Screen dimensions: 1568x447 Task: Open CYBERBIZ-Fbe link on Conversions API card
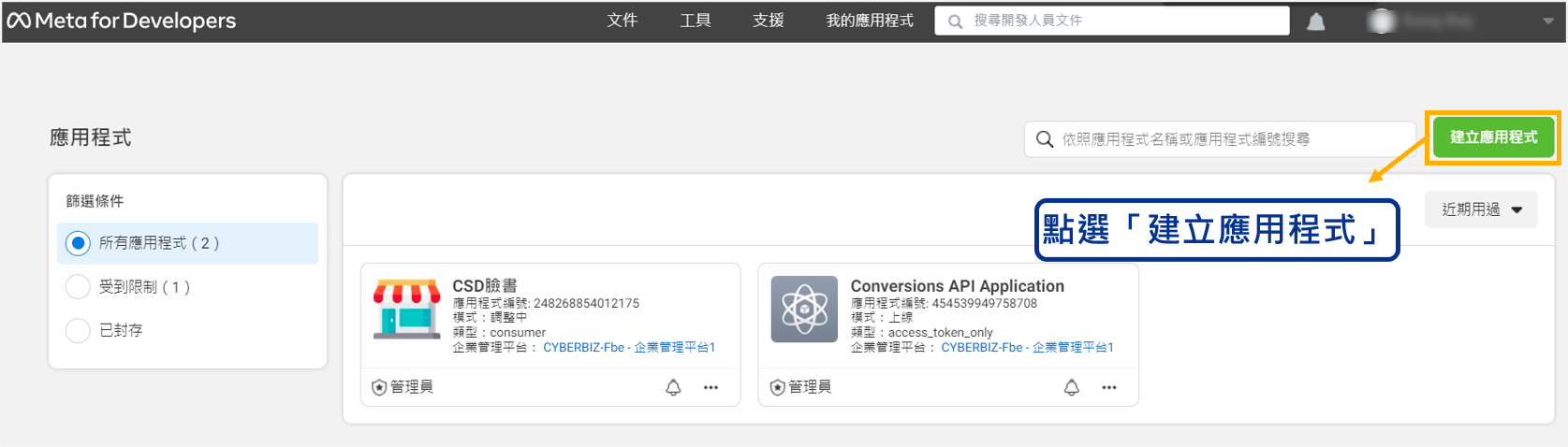pyautogui.click(x=1027, y=347)
